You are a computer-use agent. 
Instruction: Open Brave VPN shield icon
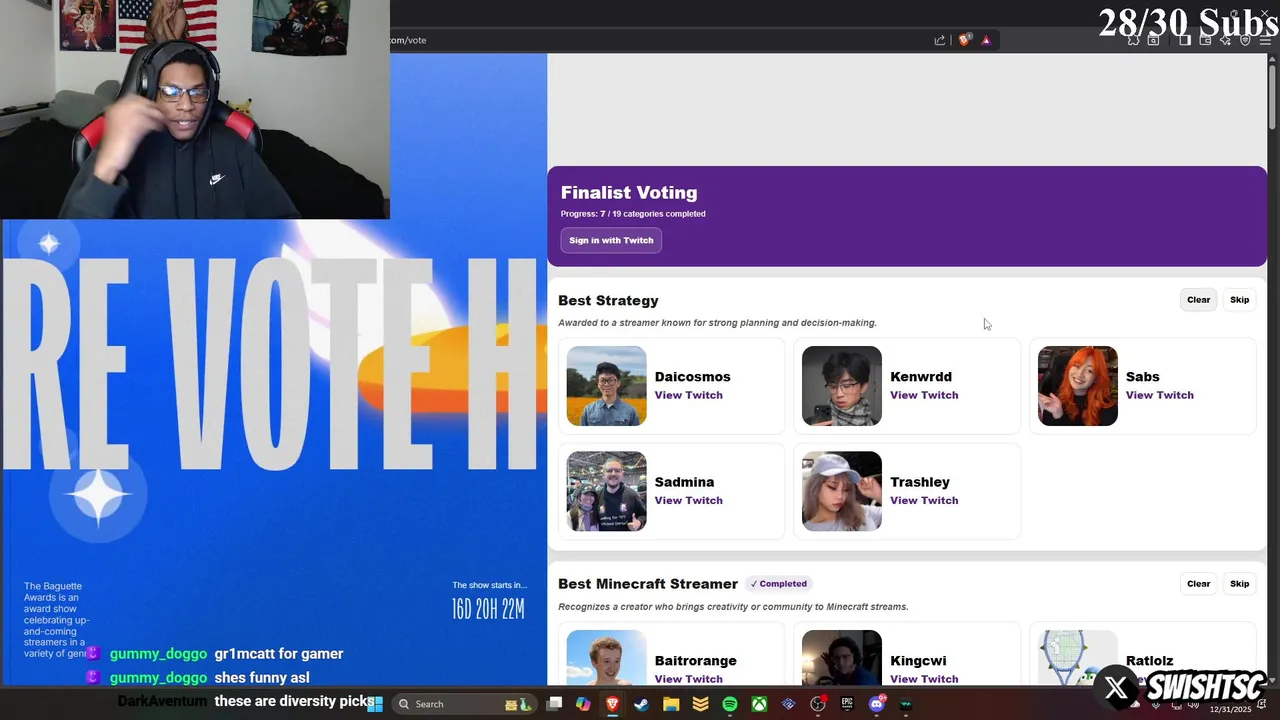1245,40
